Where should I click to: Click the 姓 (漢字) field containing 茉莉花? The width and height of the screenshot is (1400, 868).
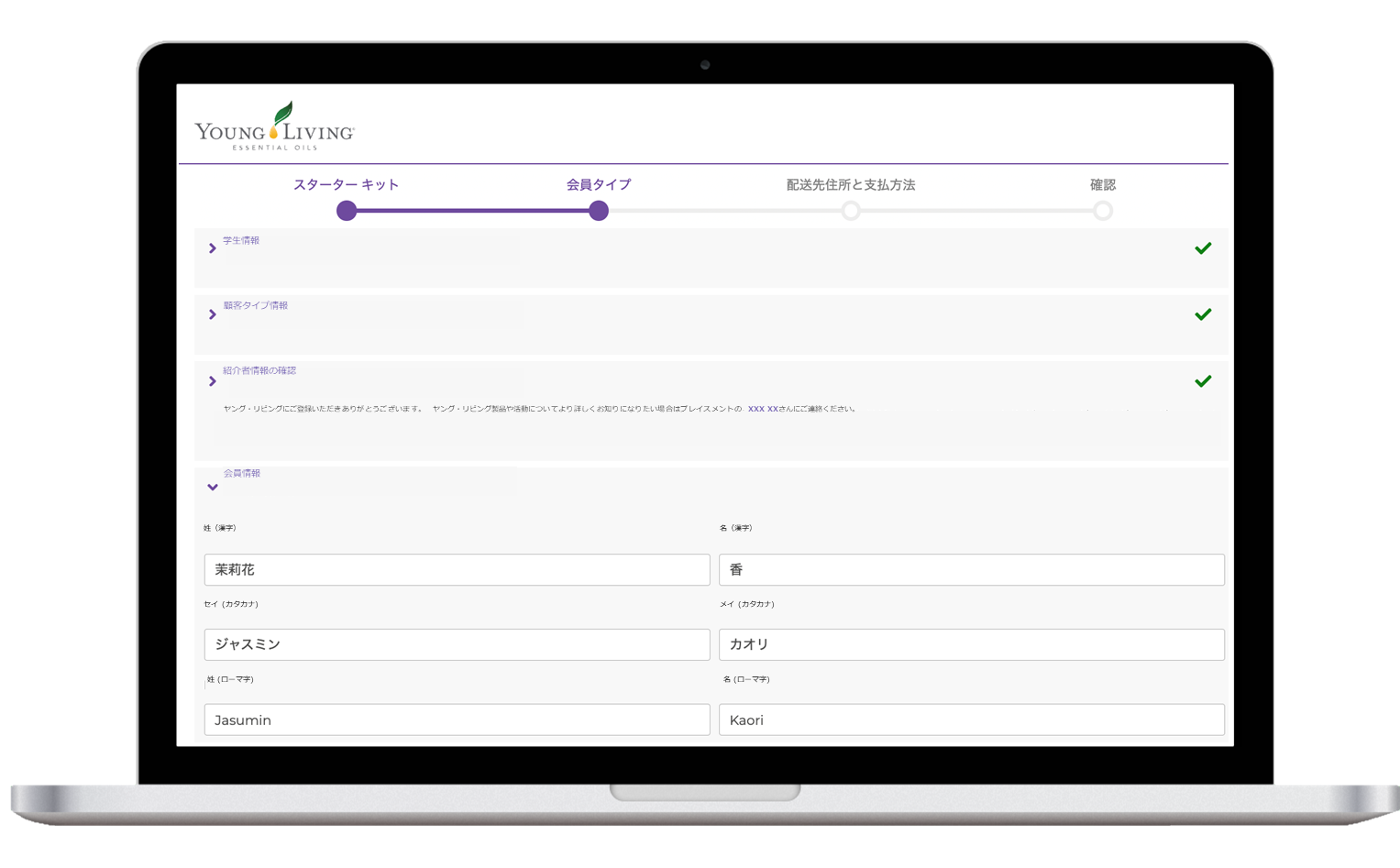click(457, 569)
